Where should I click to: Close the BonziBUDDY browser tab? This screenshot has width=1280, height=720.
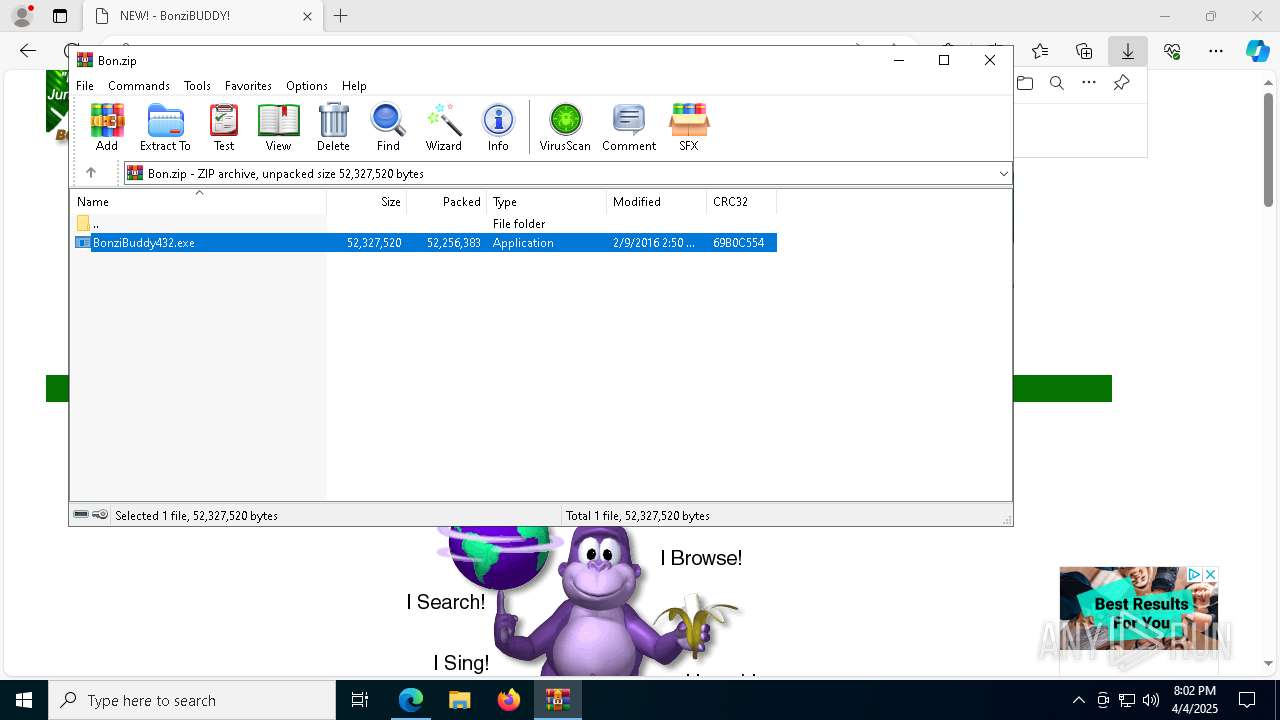click(307, 16)
